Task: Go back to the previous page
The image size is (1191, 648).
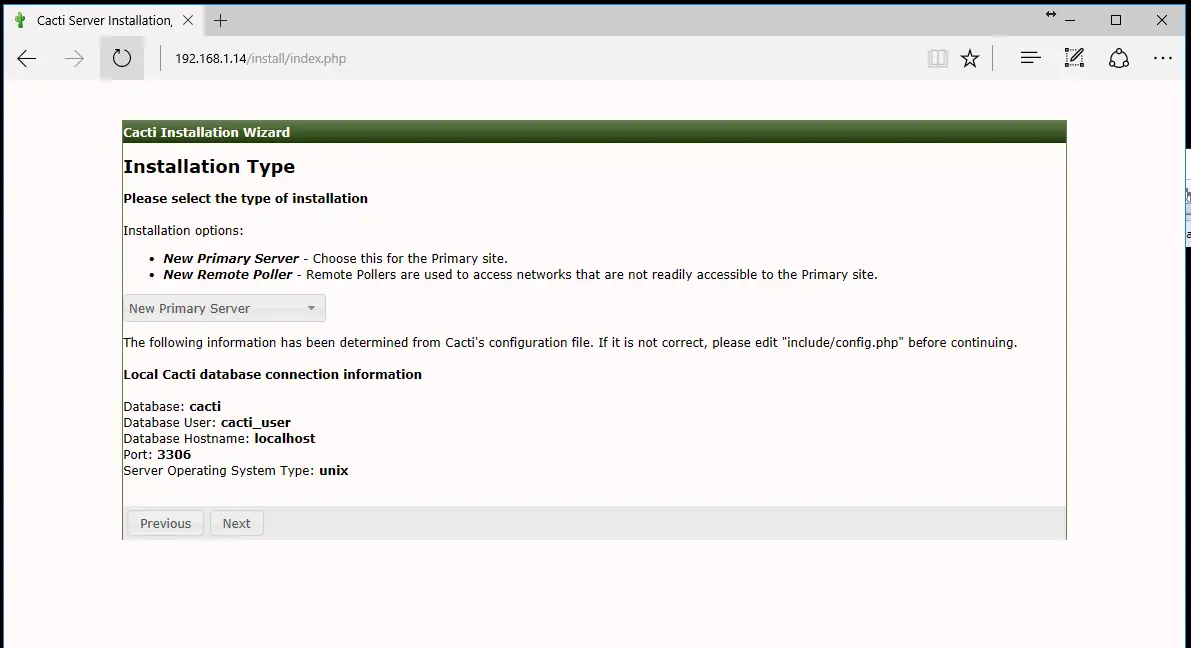Action: pos(27,58)
